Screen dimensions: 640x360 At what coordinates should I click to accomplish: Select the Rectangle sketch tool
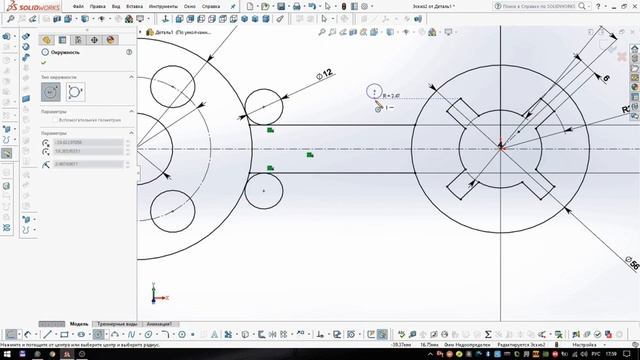[64, 335]
